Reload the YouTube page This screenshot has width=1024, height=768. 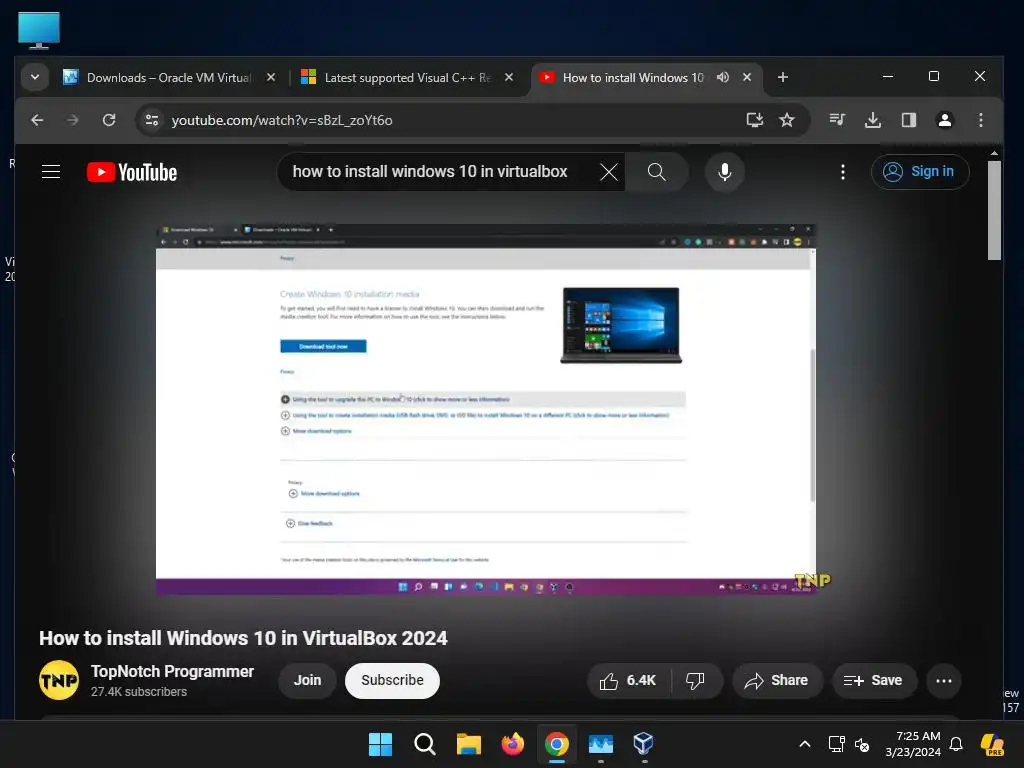(x=109, y=120)
